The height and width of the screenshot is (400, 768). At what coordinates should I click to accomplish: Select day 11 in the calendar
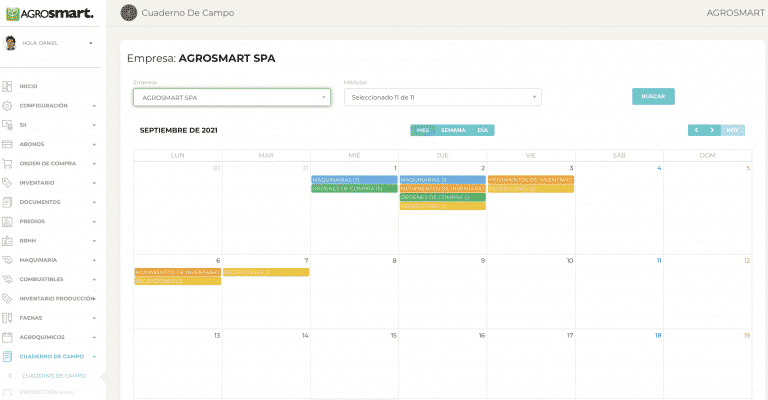click(659, 260)
